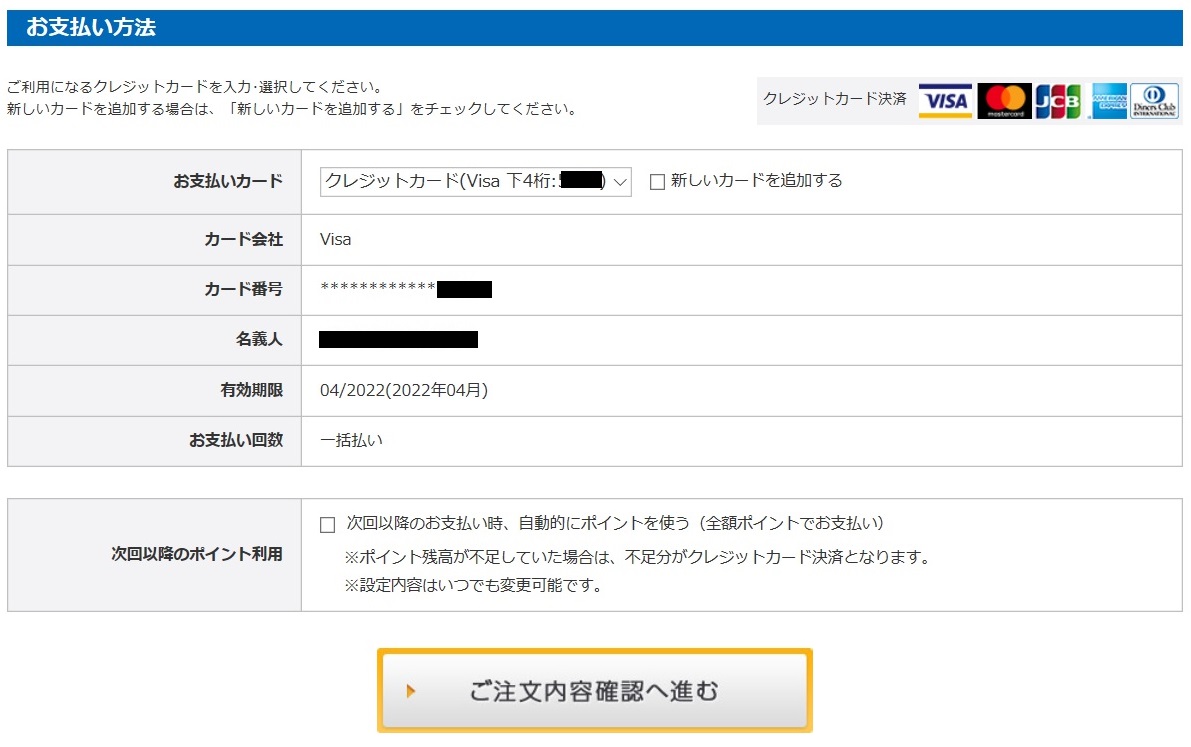Click the Diners Club logo
This screenshot has width=1191, height=747.
[1155, 101]
